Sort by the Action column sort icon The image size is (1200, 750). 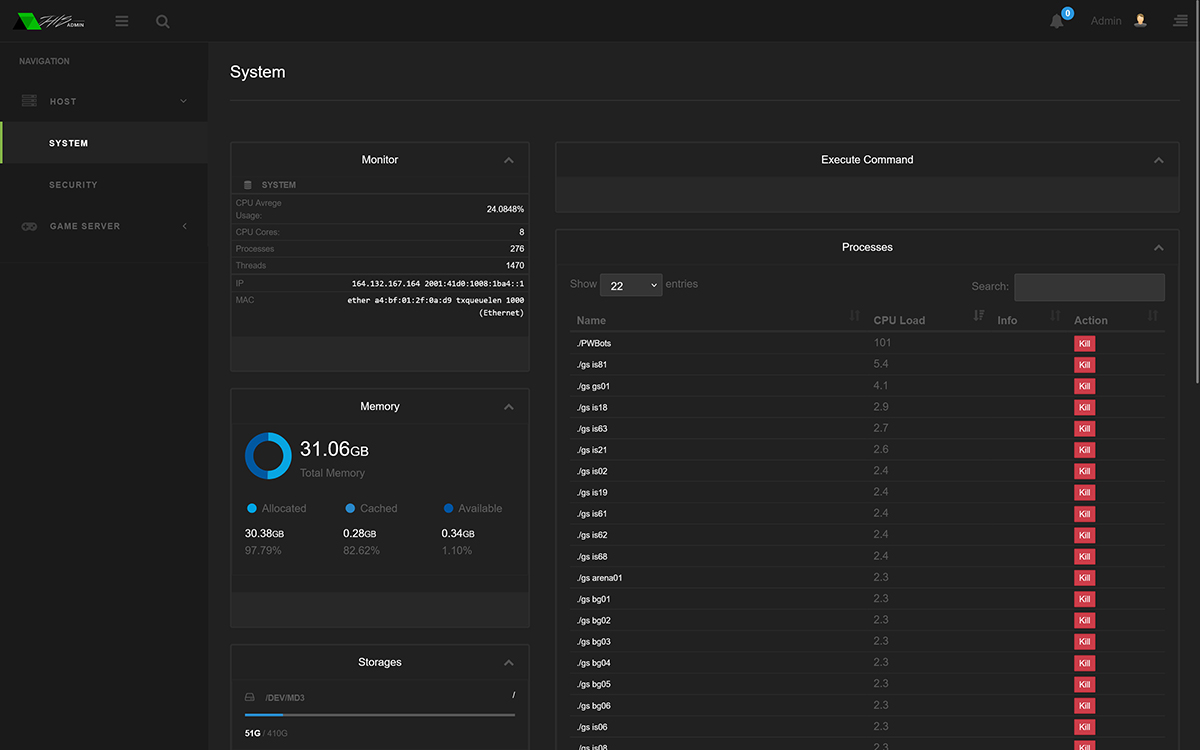tap(1153, 316)
